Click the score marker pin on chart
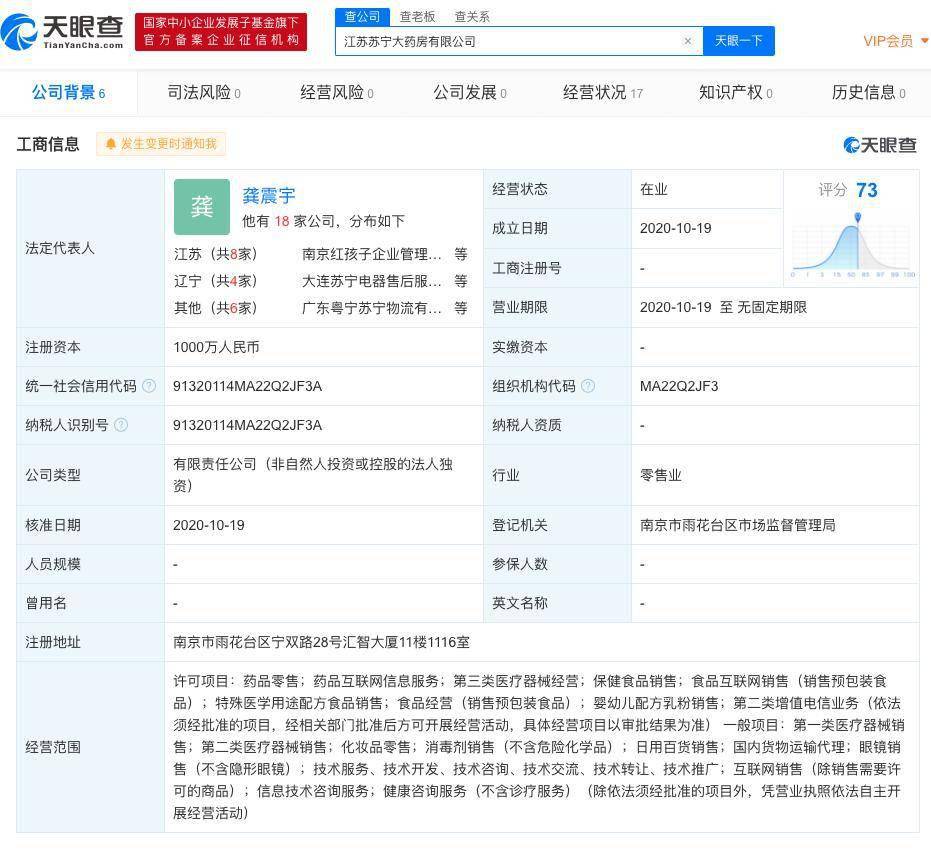Viewport: 931px width, 853px height. 857,217
